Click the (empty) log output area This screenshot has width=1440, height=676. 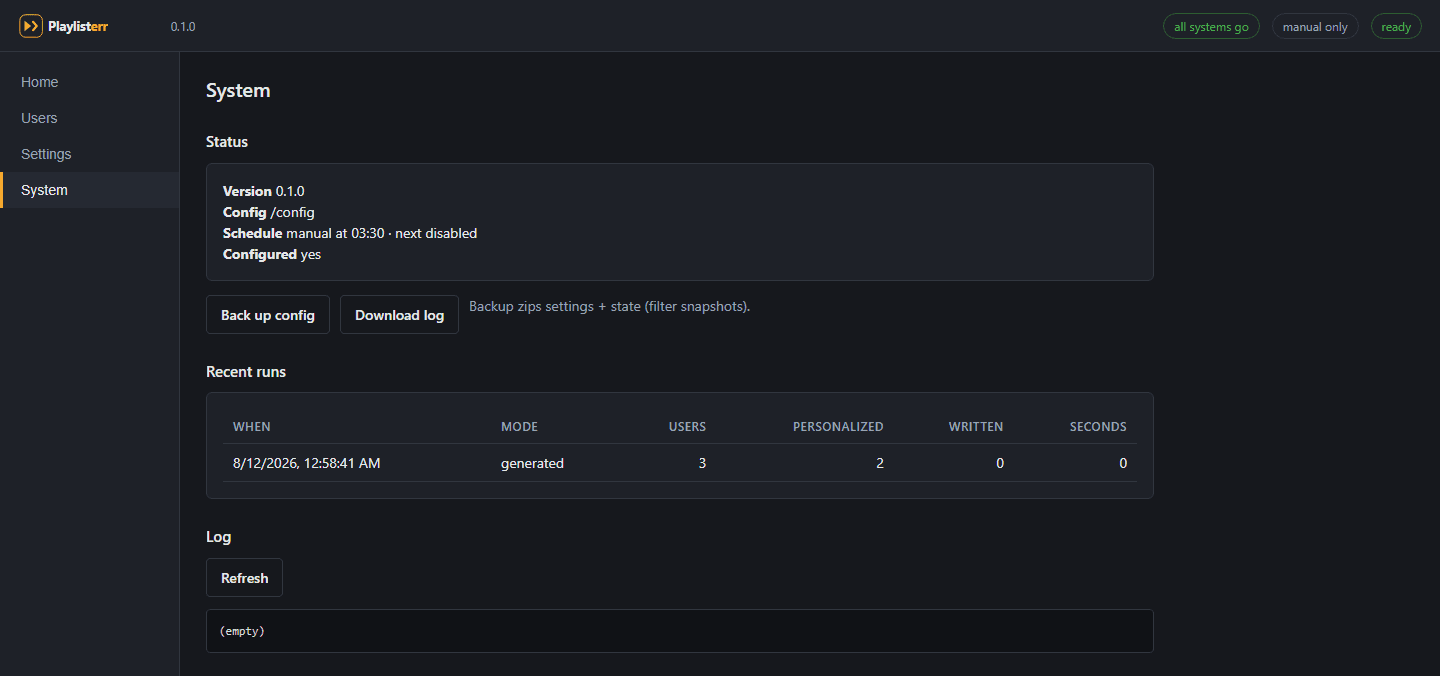tap(680, 631)
